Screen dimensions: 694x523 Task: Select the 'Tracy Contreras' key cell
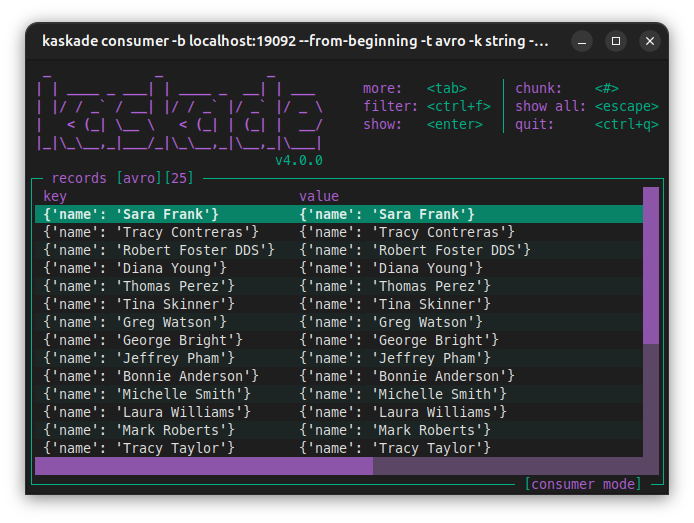coord(151,232)
